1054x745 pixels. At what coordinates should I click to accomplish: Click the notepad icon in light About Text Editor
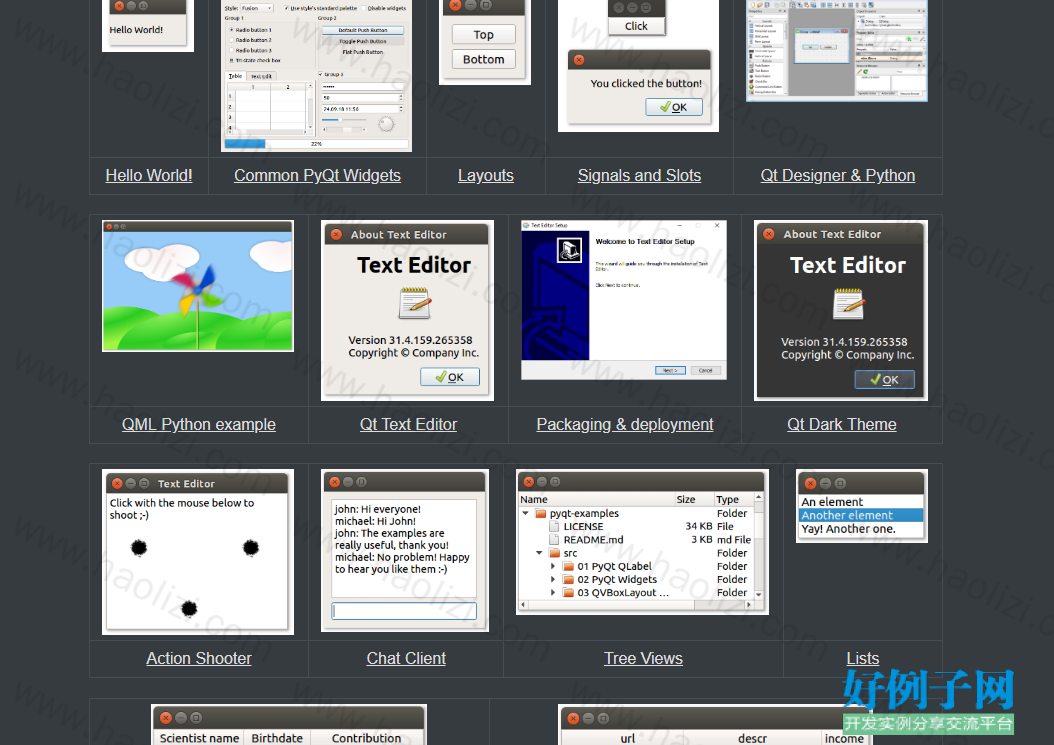coord(414,303)
